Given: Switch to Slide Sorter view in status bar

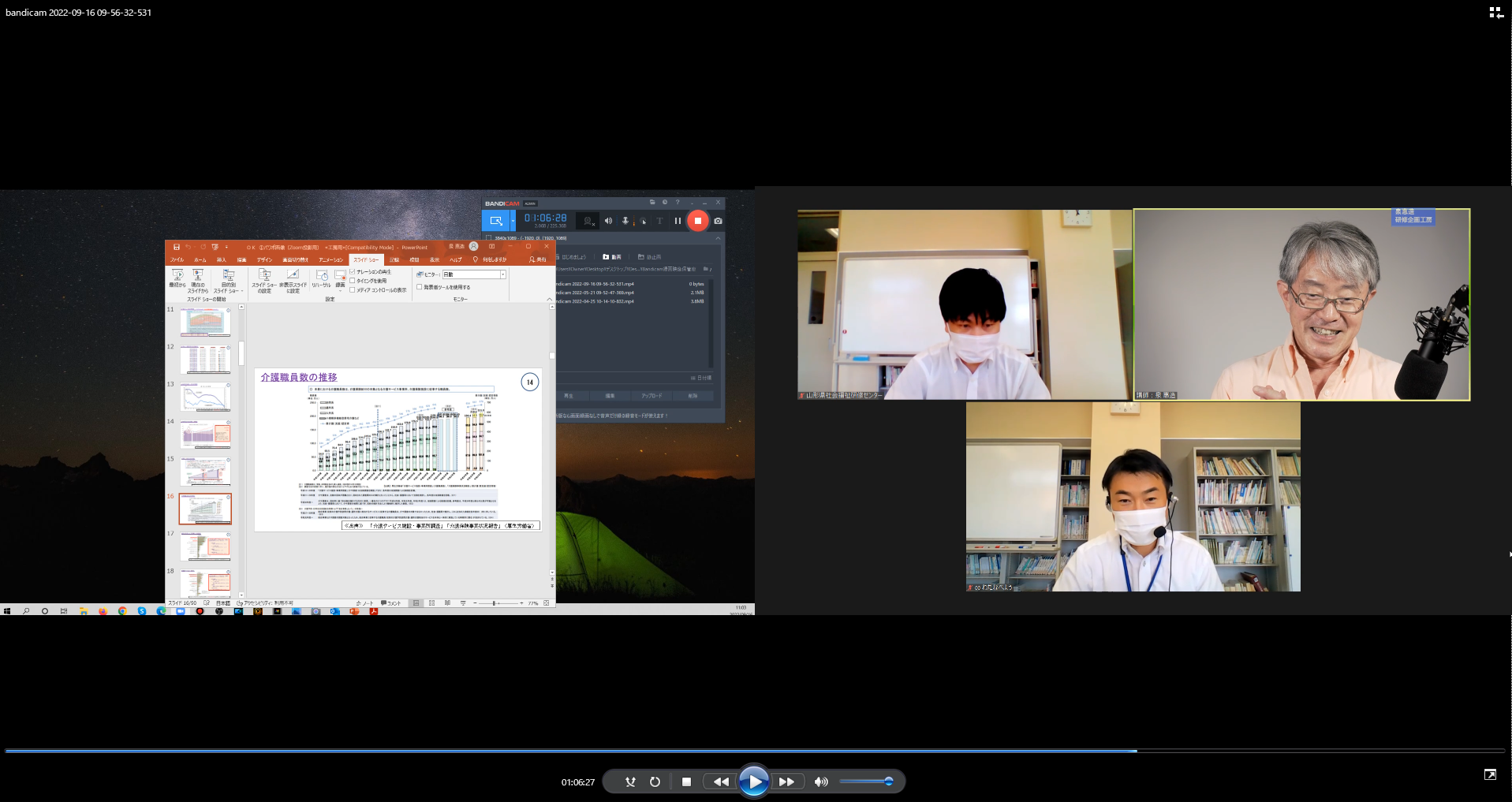Looking at the screenshot, I should [431, 603].
